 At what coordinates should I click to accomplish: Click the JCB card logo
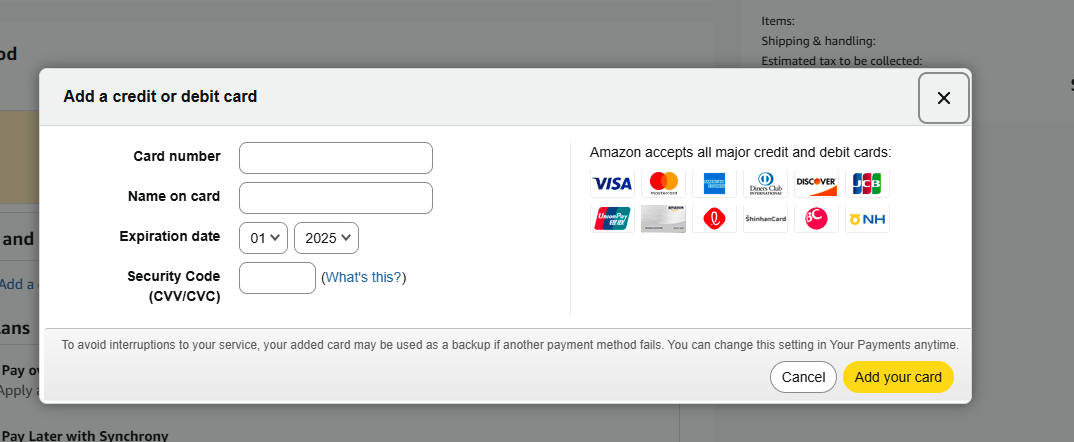pyautogui.click(x=866, y=183)
